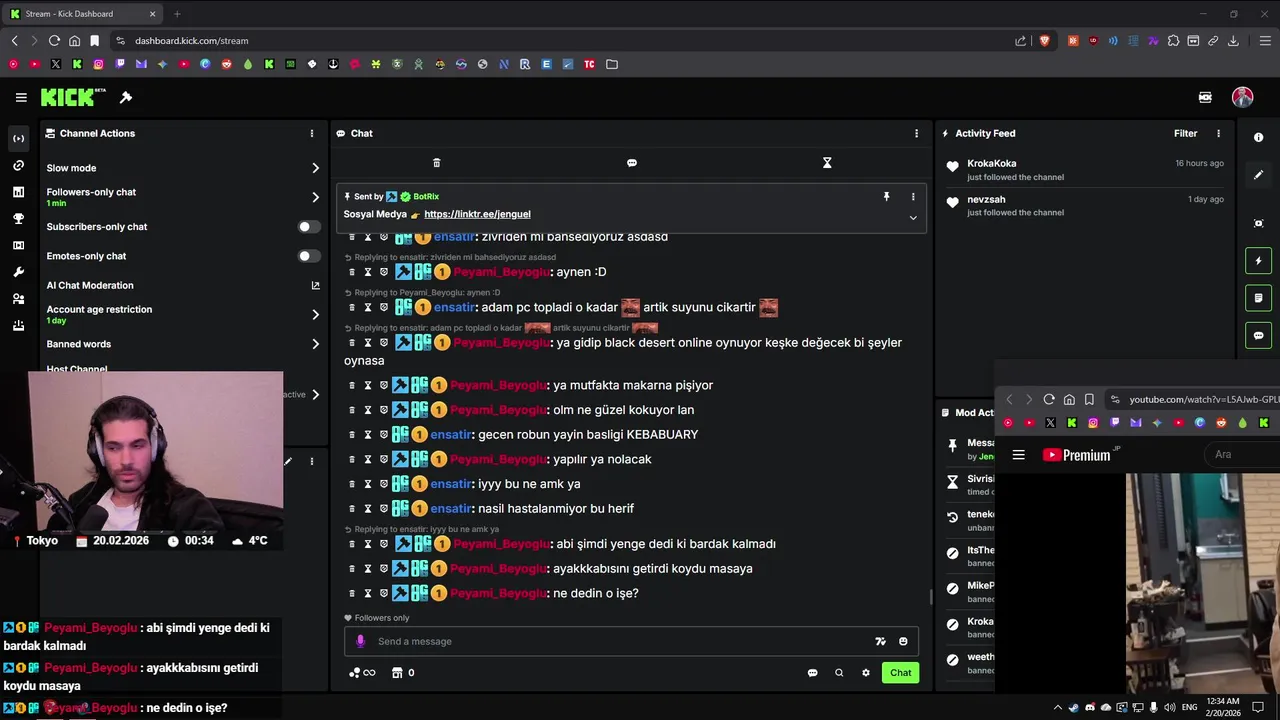The image size is (1280, 720).
Task: Click the screenshot frame icon in the right sidebar
Action: tap(1259, 223)
